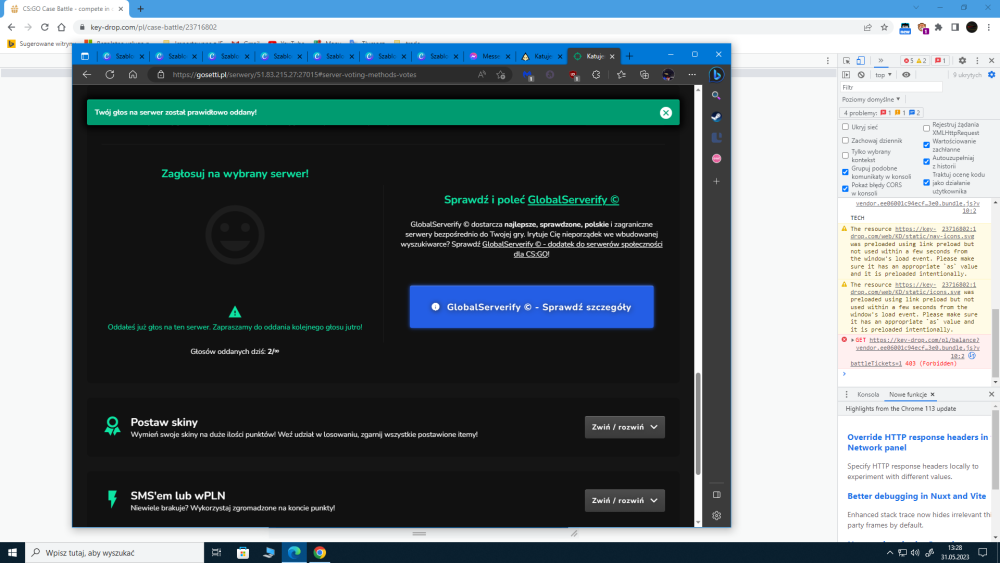This screenshot has width=1000, height=563.
Task: Expand the GET error entry arrow
Action: [852, 340]
